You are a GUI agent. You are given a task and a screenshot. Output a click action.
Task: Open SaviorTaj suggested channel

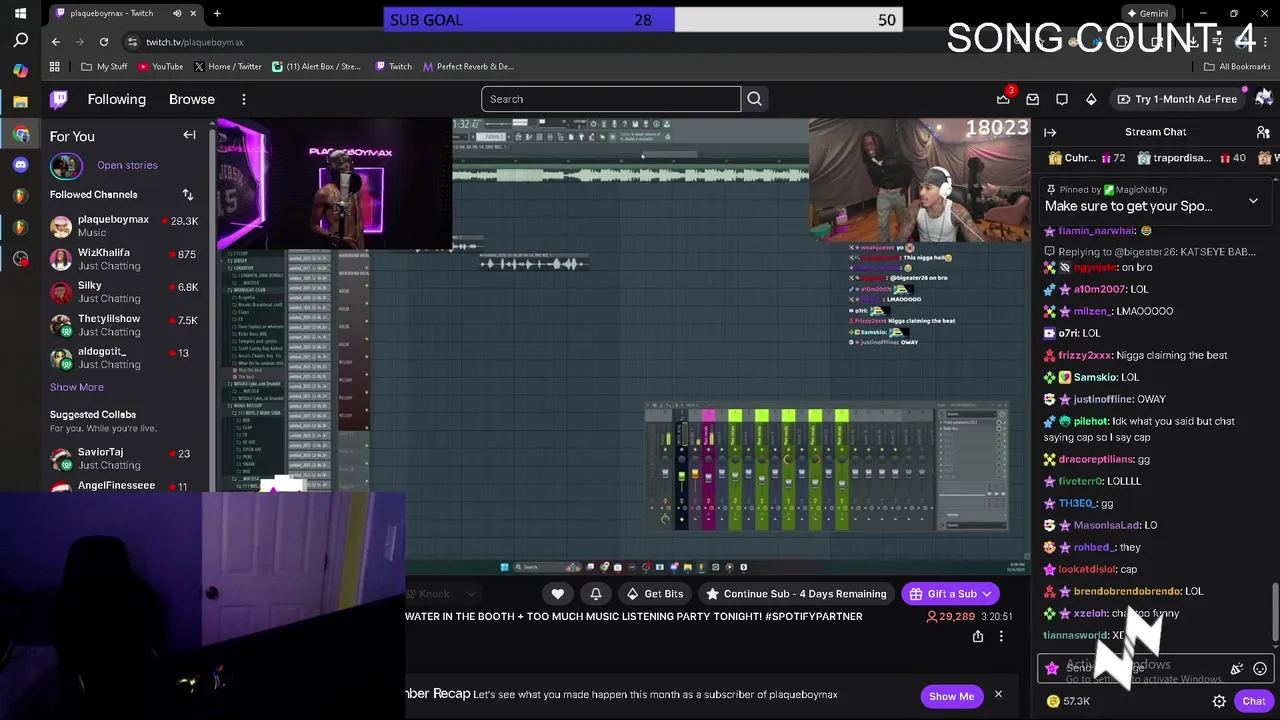(125, 458)
